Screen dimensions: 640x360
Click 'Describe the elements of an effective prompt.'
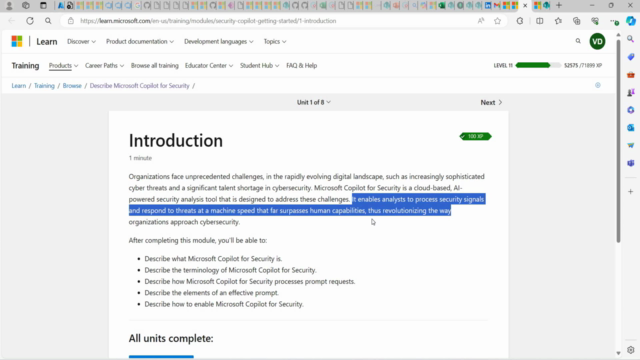(211, 293)
